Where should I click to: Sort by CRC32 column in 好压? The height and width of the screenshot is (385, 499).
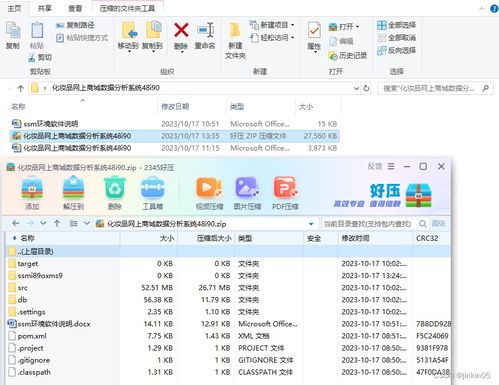(x=427, y=238)
